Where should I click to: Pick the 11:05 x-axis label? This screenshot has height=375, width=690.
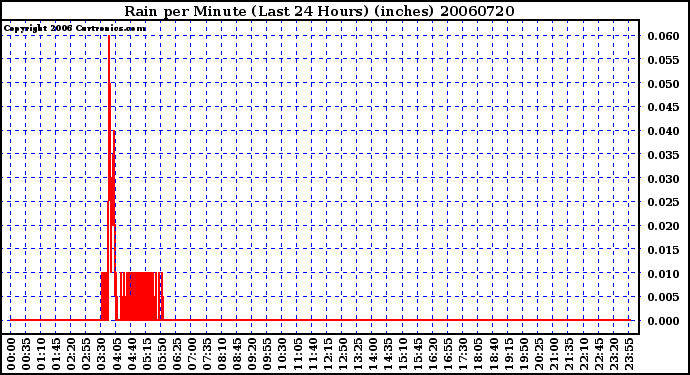297,354
